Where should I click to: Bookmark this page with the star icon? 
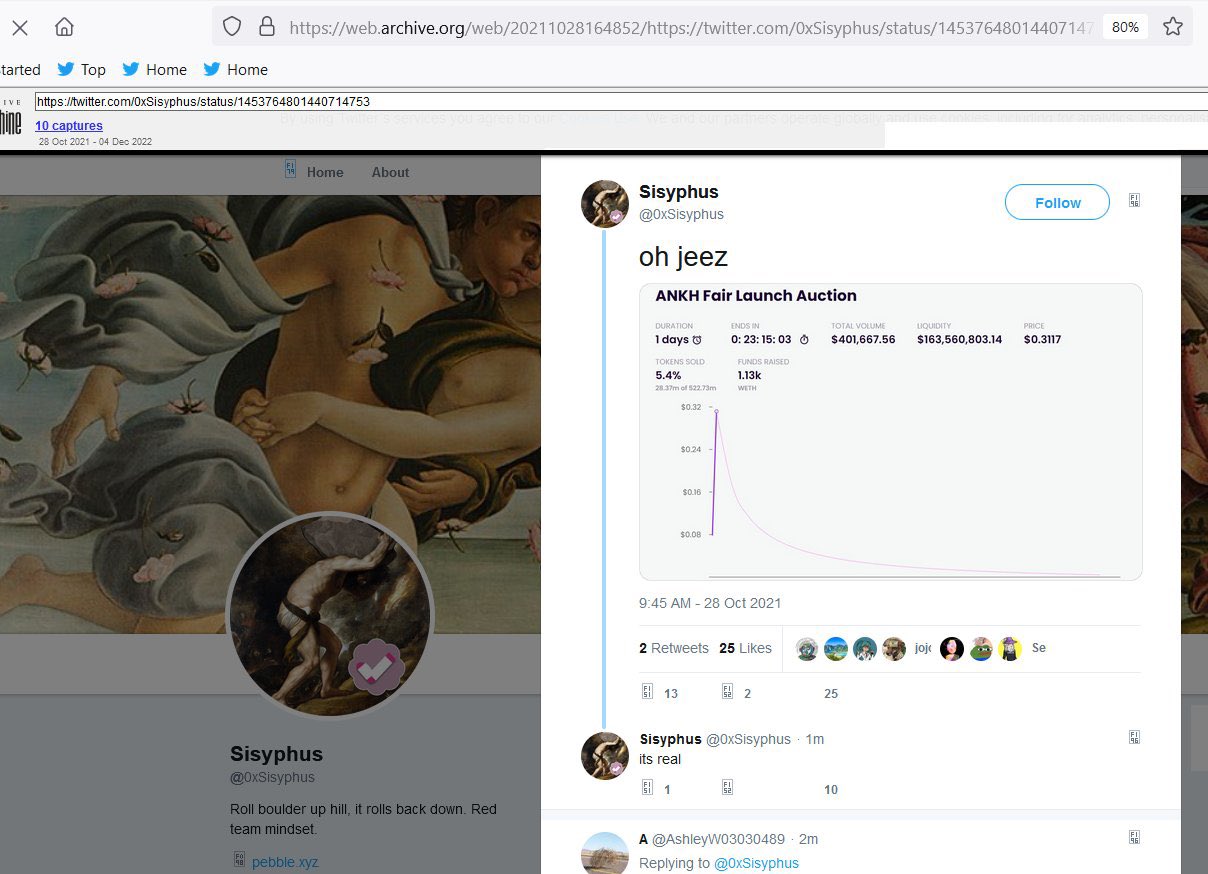click(1172, 27)
